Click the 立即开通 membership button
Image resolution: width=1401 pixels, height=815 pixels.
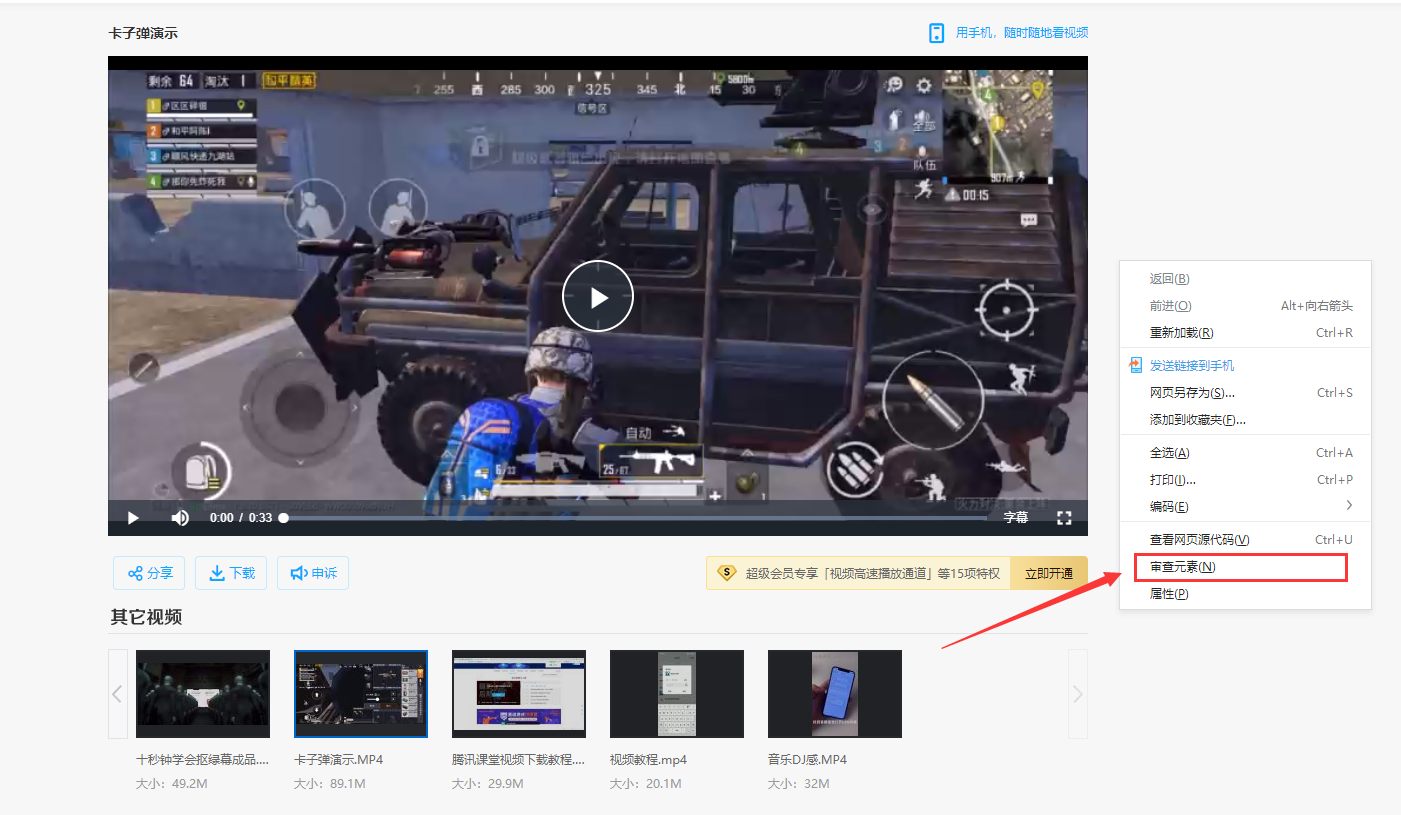1048,573
